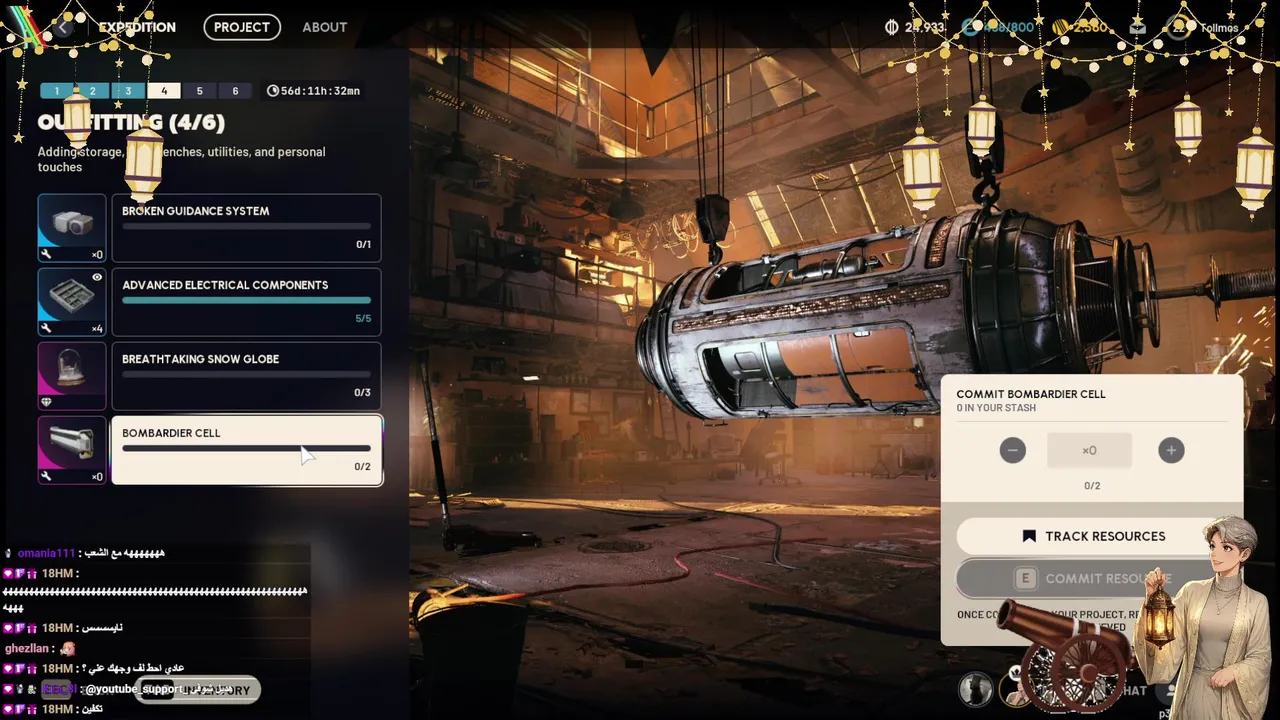Select the Project tab
1280x720 pixels.
click(x=242, y=27)
